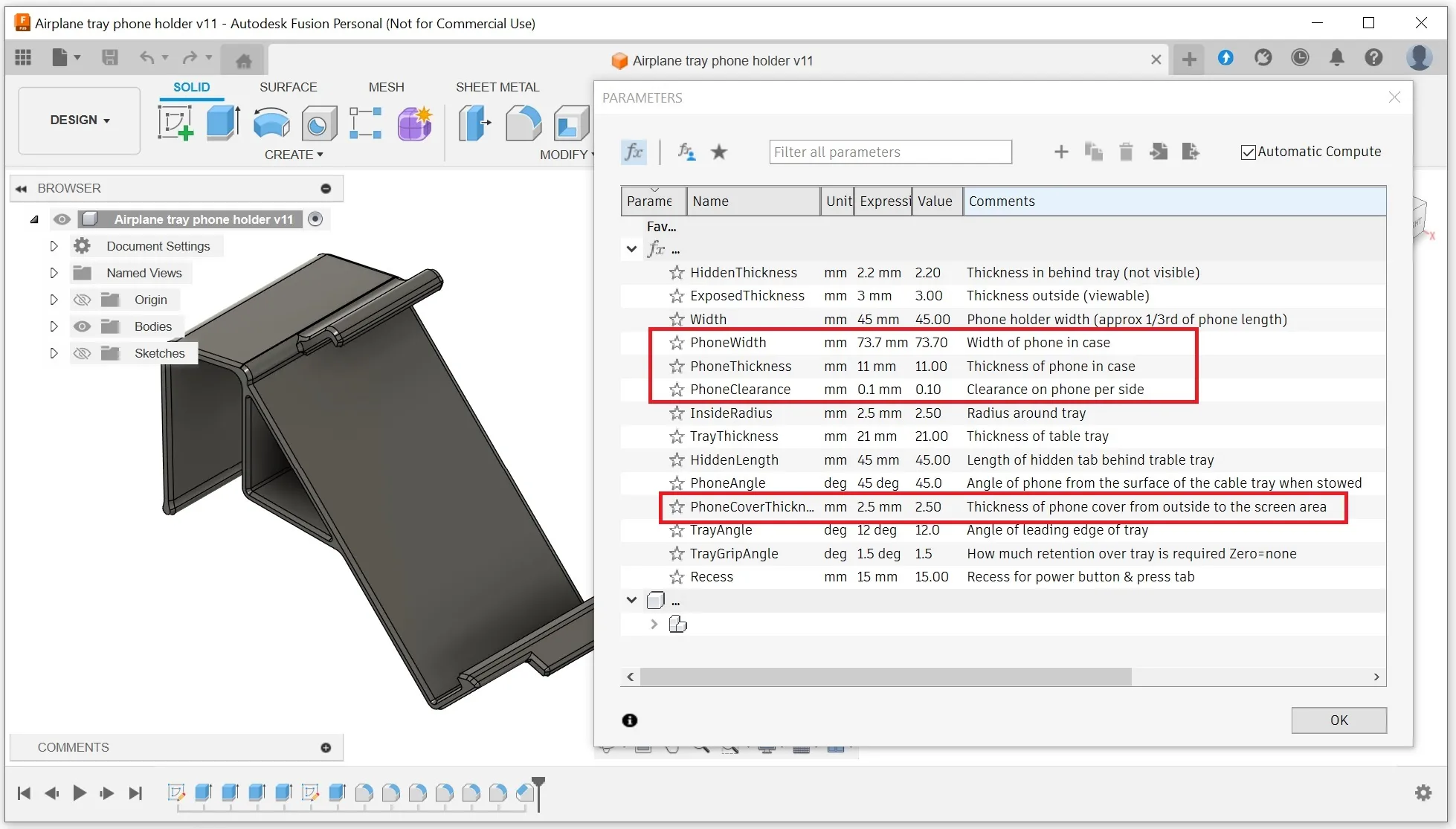Close the Airplane tray phone holder document tab
1456x829 pixels.
(1156, 59)
